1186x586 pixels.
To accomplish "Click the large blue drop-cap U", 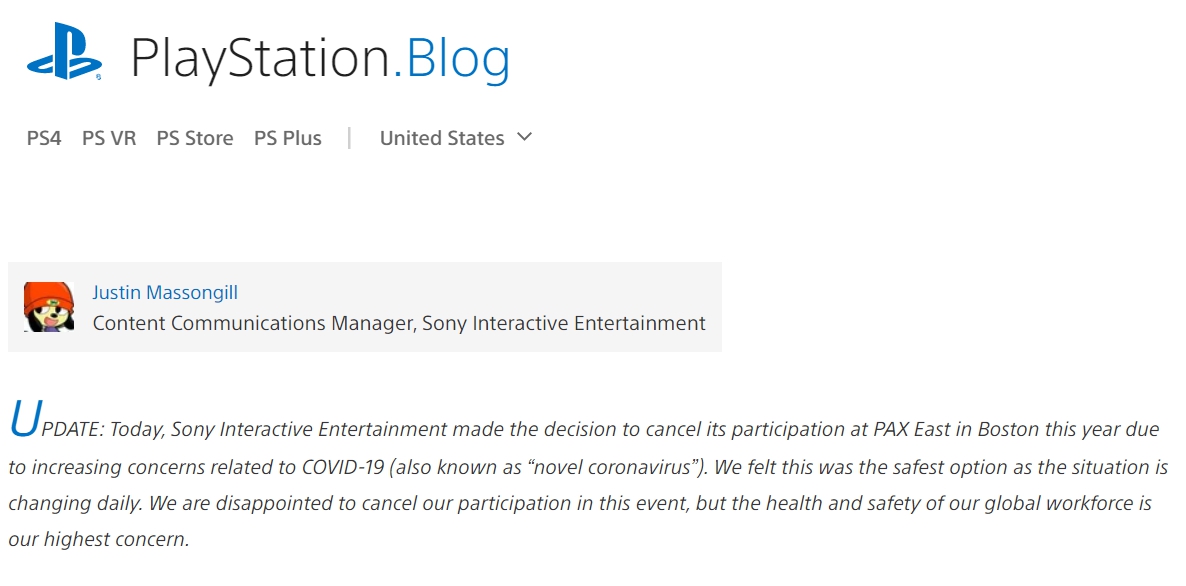I will pos(24,419).
